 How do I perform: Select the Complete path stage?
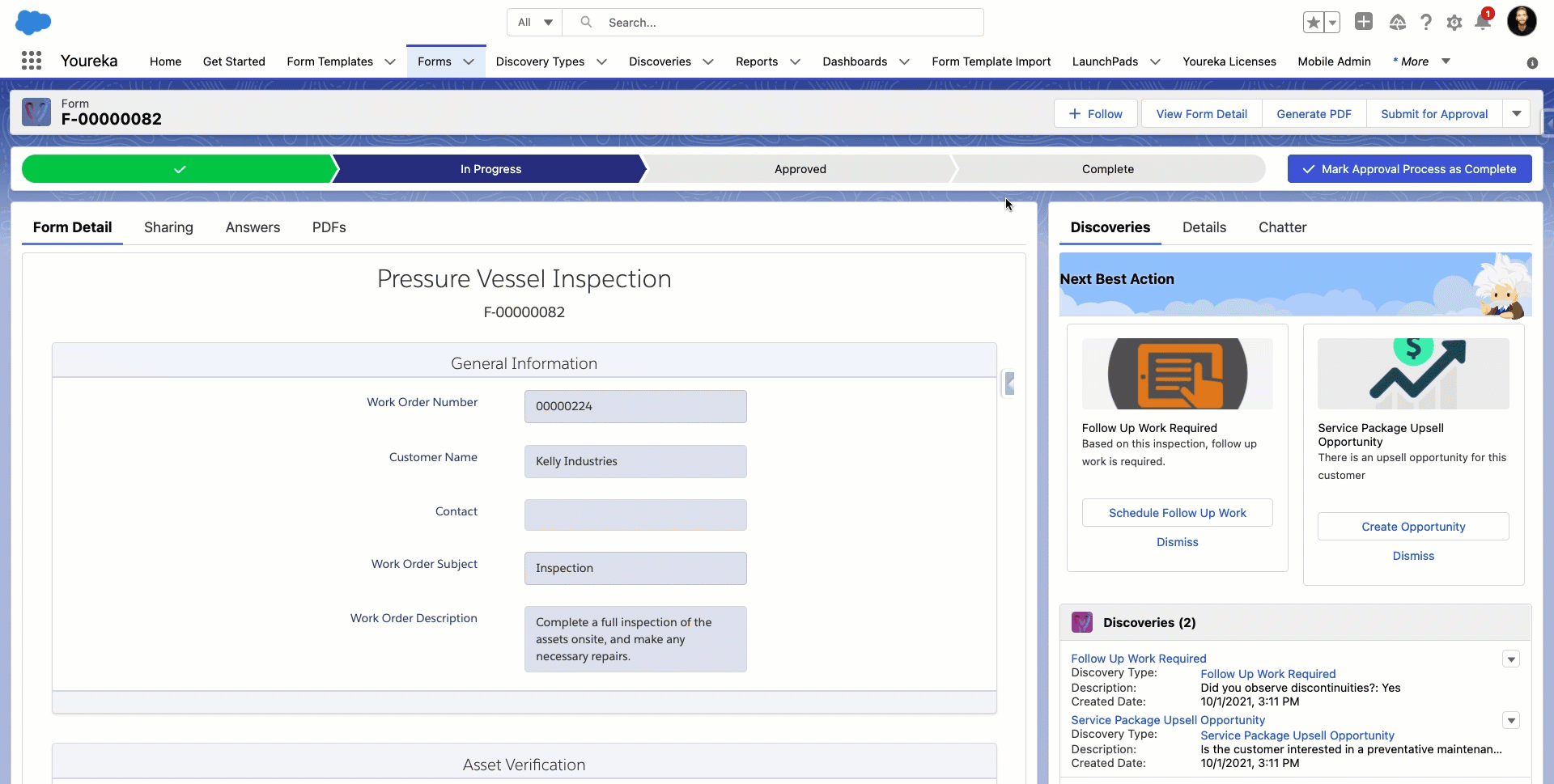tap(1108, 169)
